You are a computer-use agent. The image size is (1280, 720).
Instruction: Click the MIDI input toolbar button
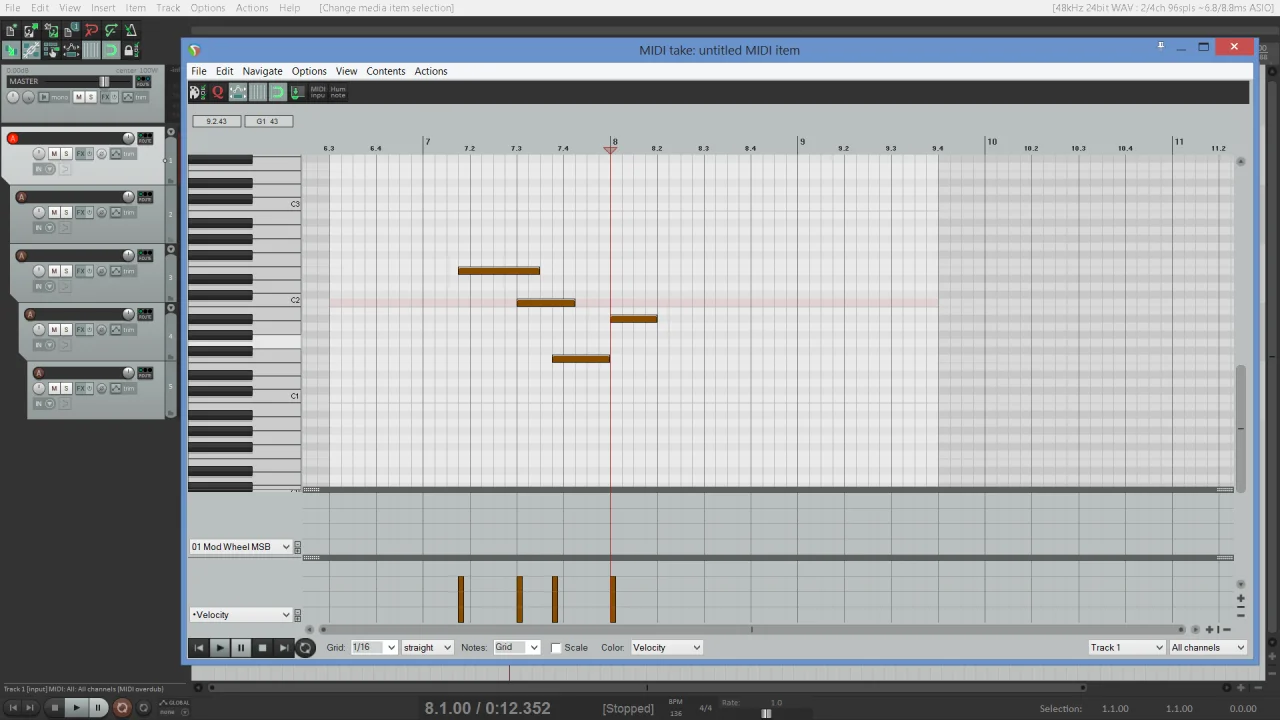[318, 92]
